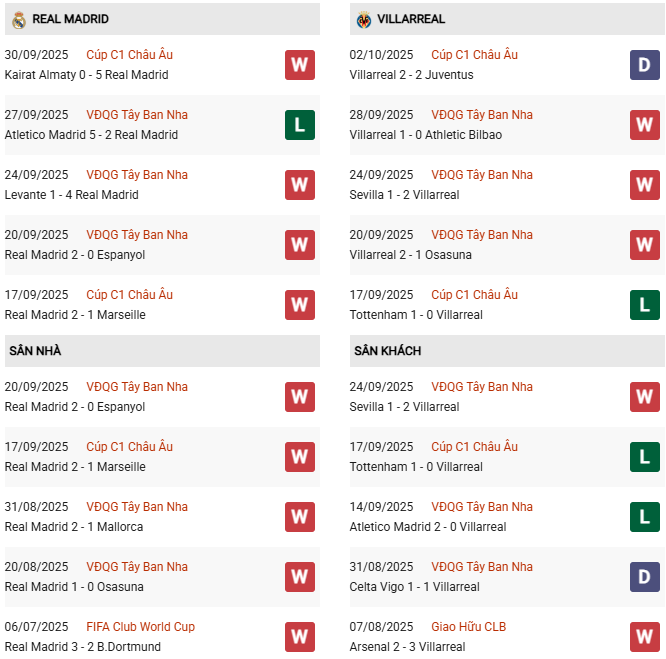
Task: Click the L badge for Atletico Madrid 2-0 Villarreal
Action: pyautogui.click(x=644, y=517)
